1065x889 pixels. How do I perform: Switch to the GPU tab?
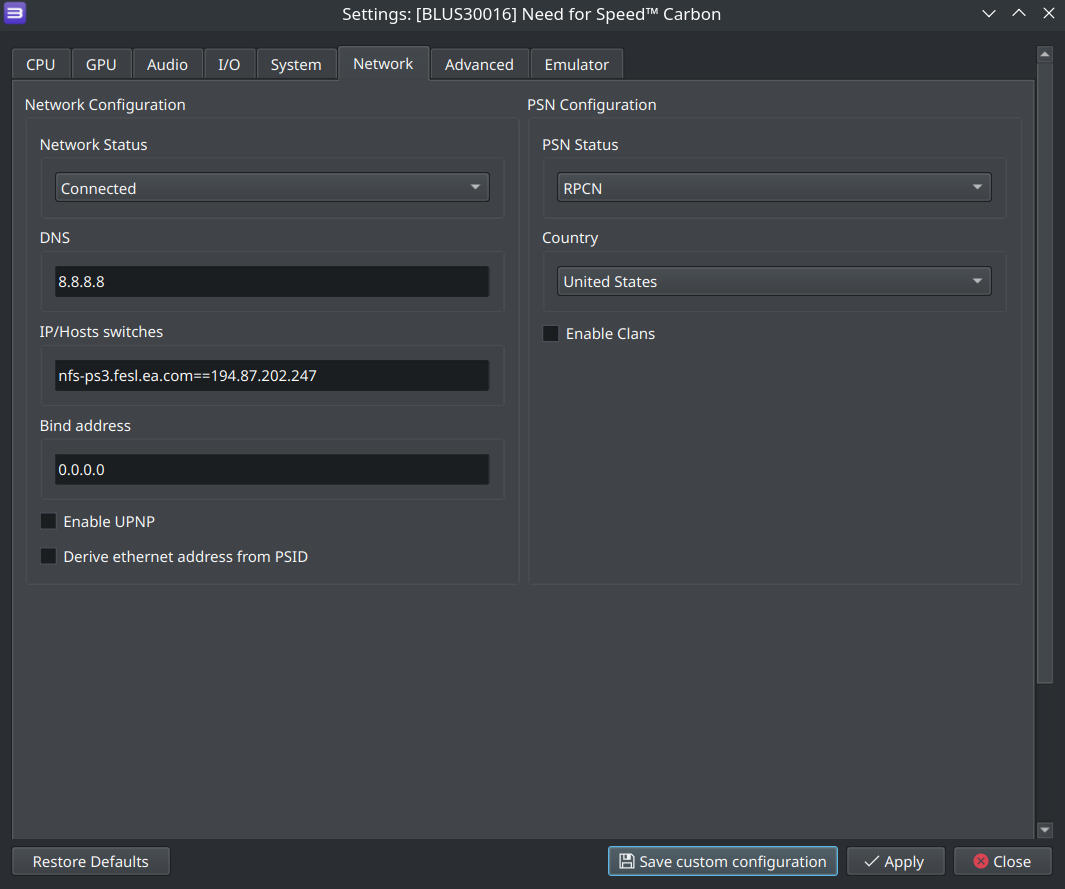pyautogui.click(x=101, y=65)
